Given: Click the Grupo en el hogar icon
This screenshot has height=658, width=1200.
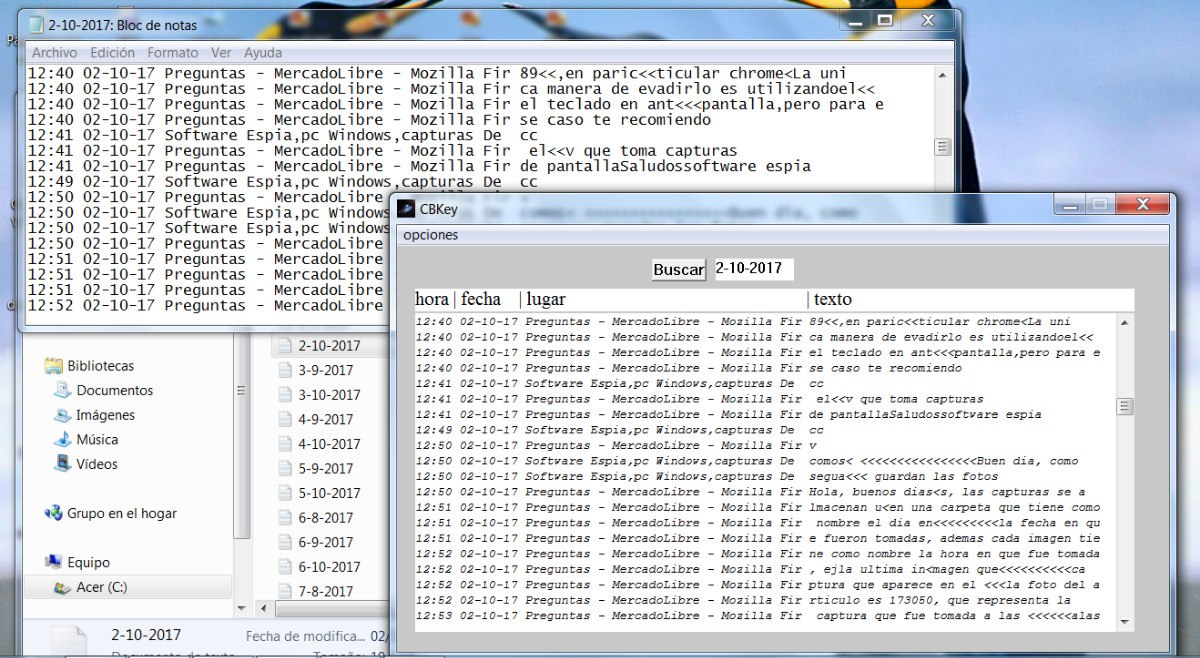Looking at the screenshot, I should click(54, 513).
